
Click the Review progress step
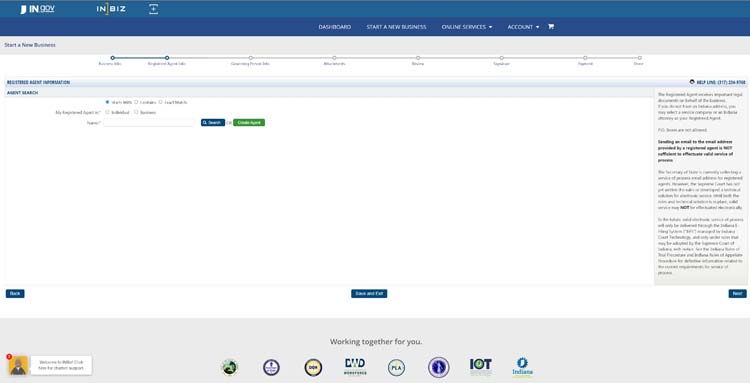point(418,58)
